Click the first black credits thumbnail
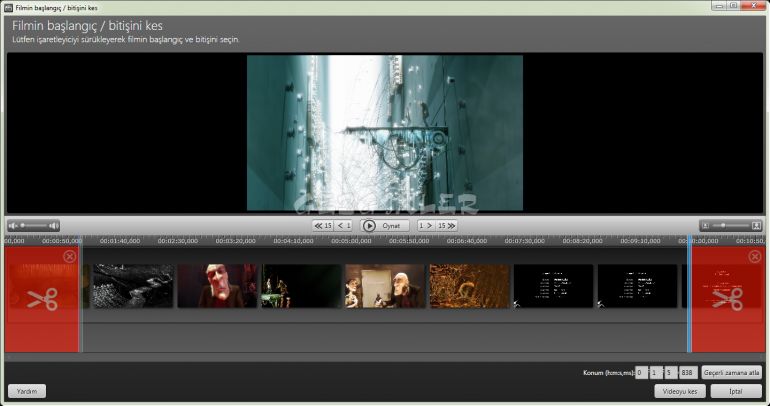The width and height of the screenshot is (770, 406). [553, 286]
